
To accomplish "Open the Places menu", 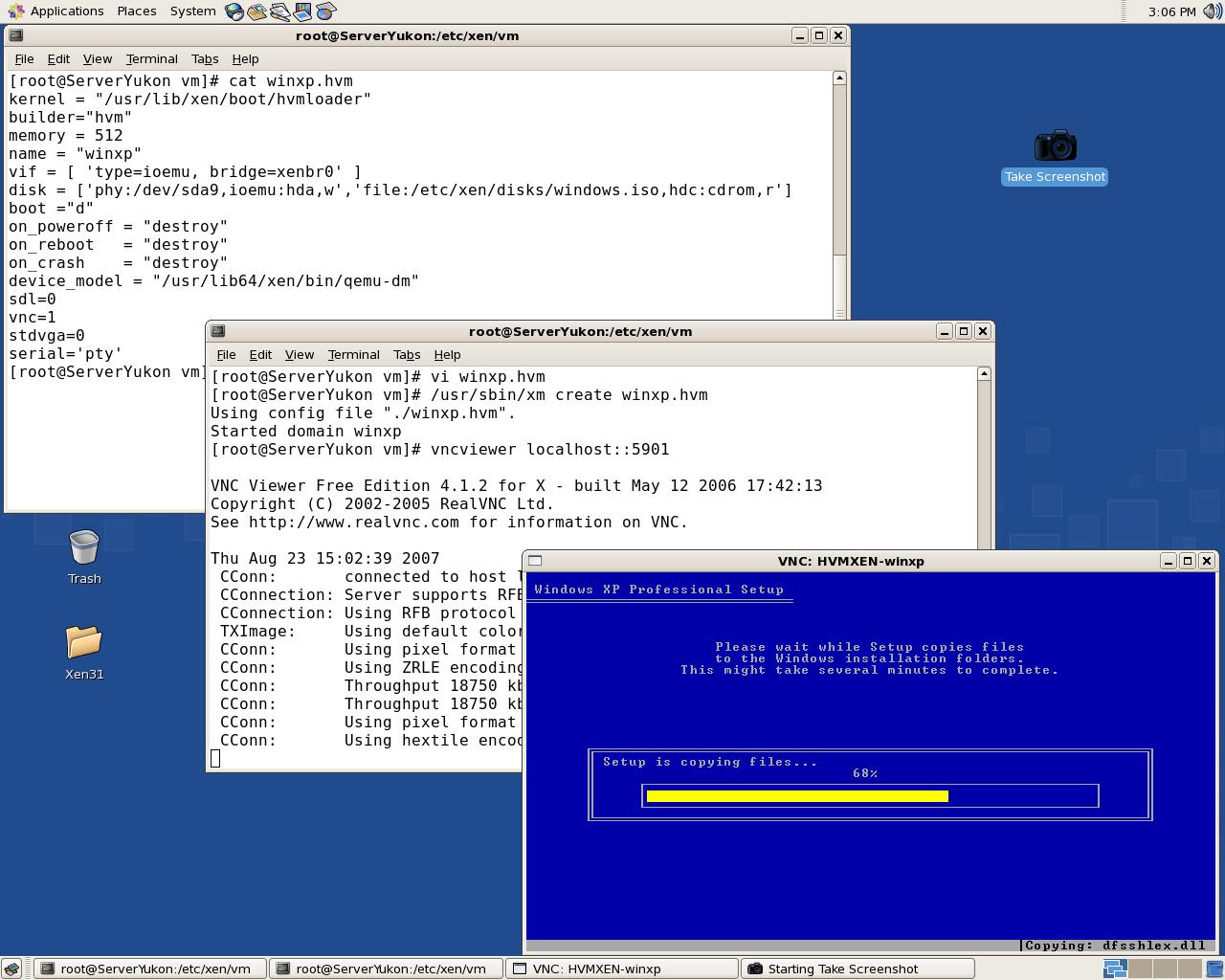I will point(137,11).
